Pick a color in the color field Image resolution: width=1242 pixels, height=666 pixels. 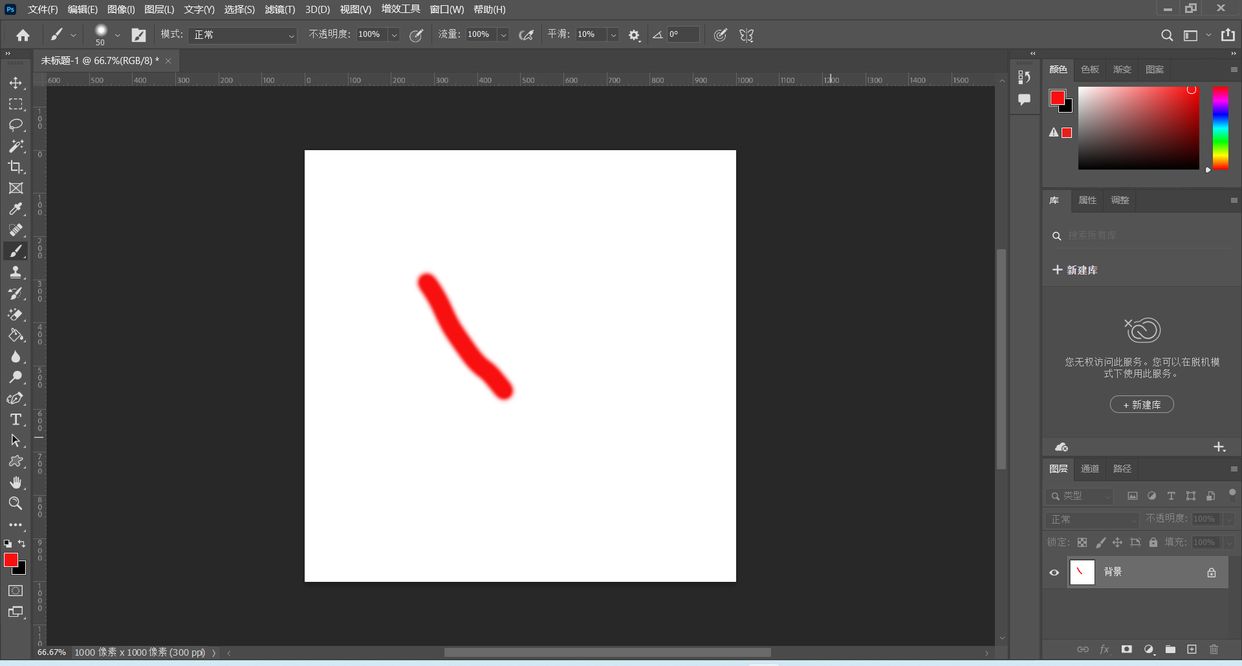(1138, 127)
